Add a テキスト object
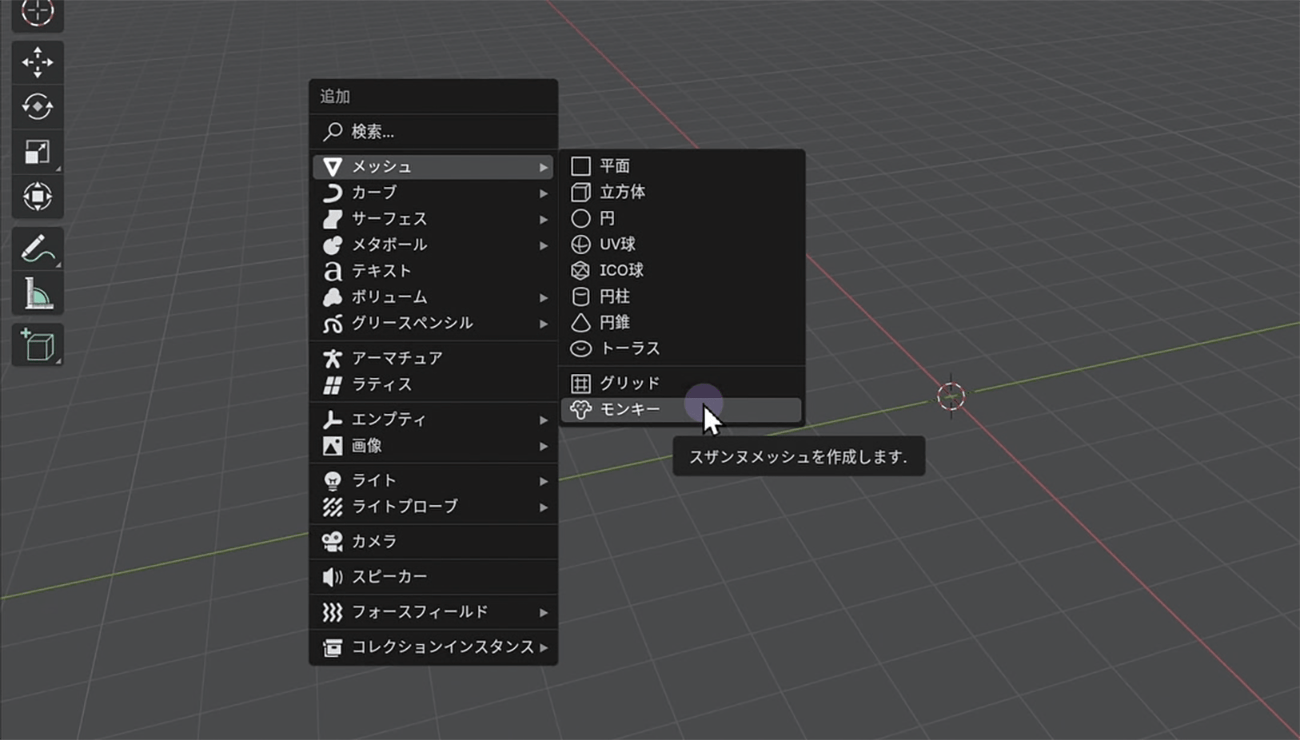This screenshot has width=1300, height=740. (433, 271)
